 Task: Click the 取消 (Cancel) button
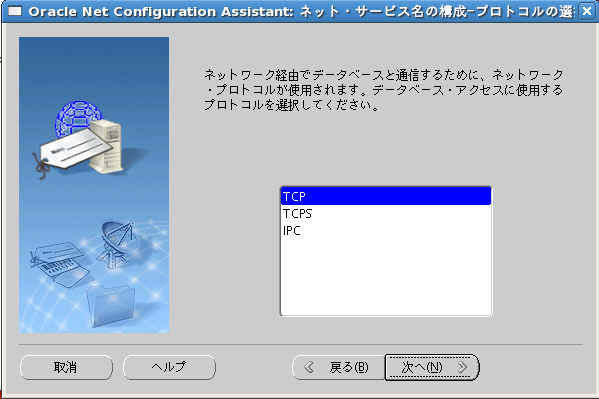click(66, 367)
